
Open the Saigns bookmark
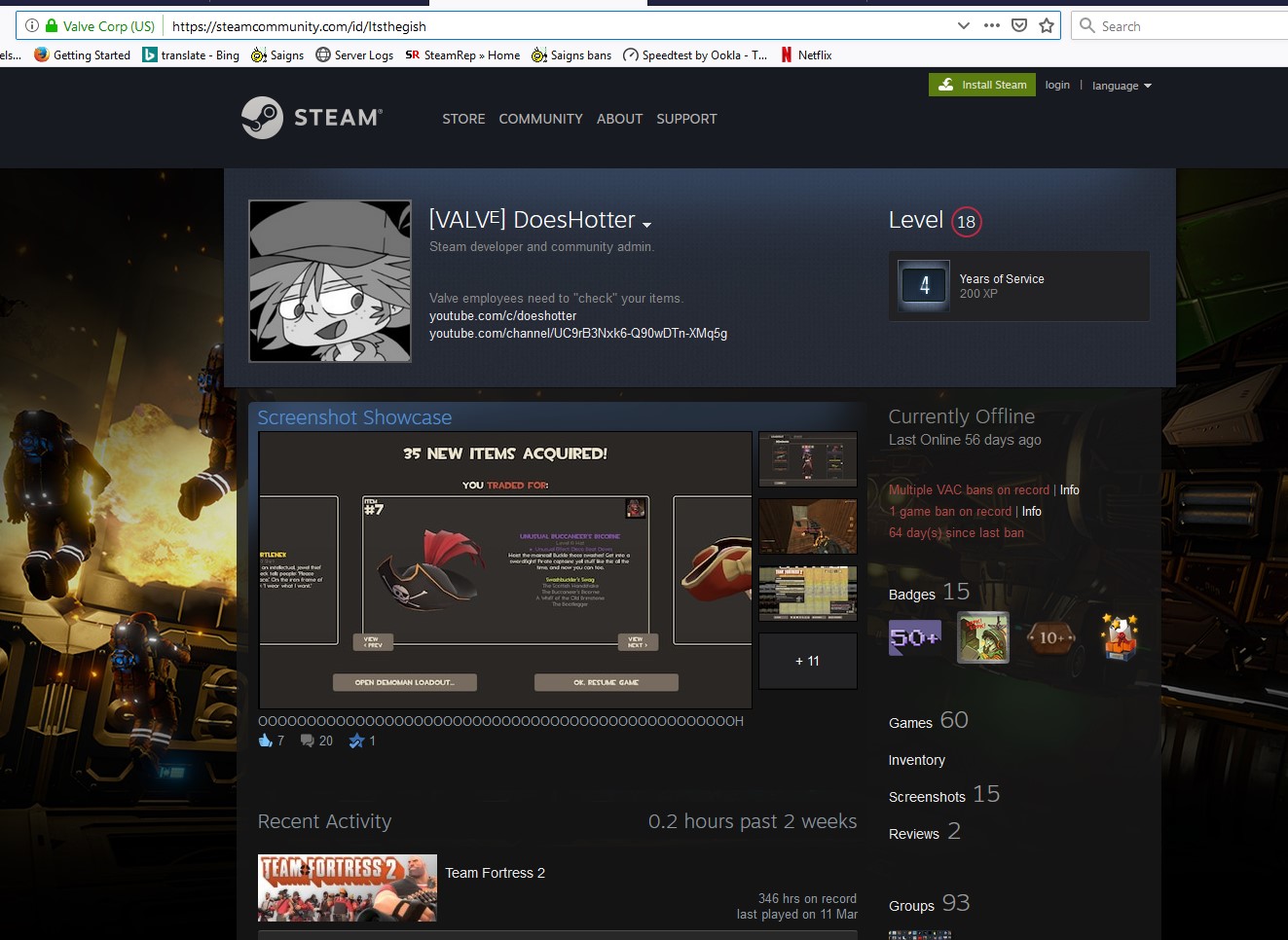point(277,55)
